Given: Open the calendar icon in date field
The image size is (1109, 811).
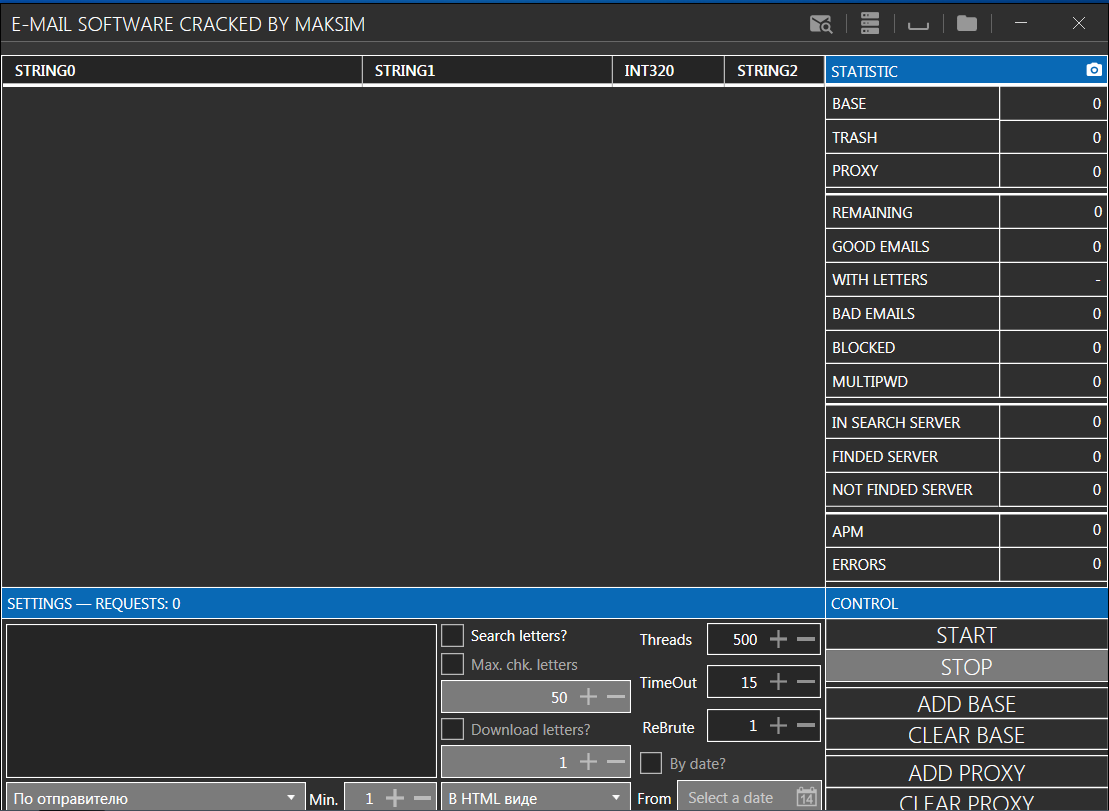Looking at the screenshot, I should [x=806, y=797].
